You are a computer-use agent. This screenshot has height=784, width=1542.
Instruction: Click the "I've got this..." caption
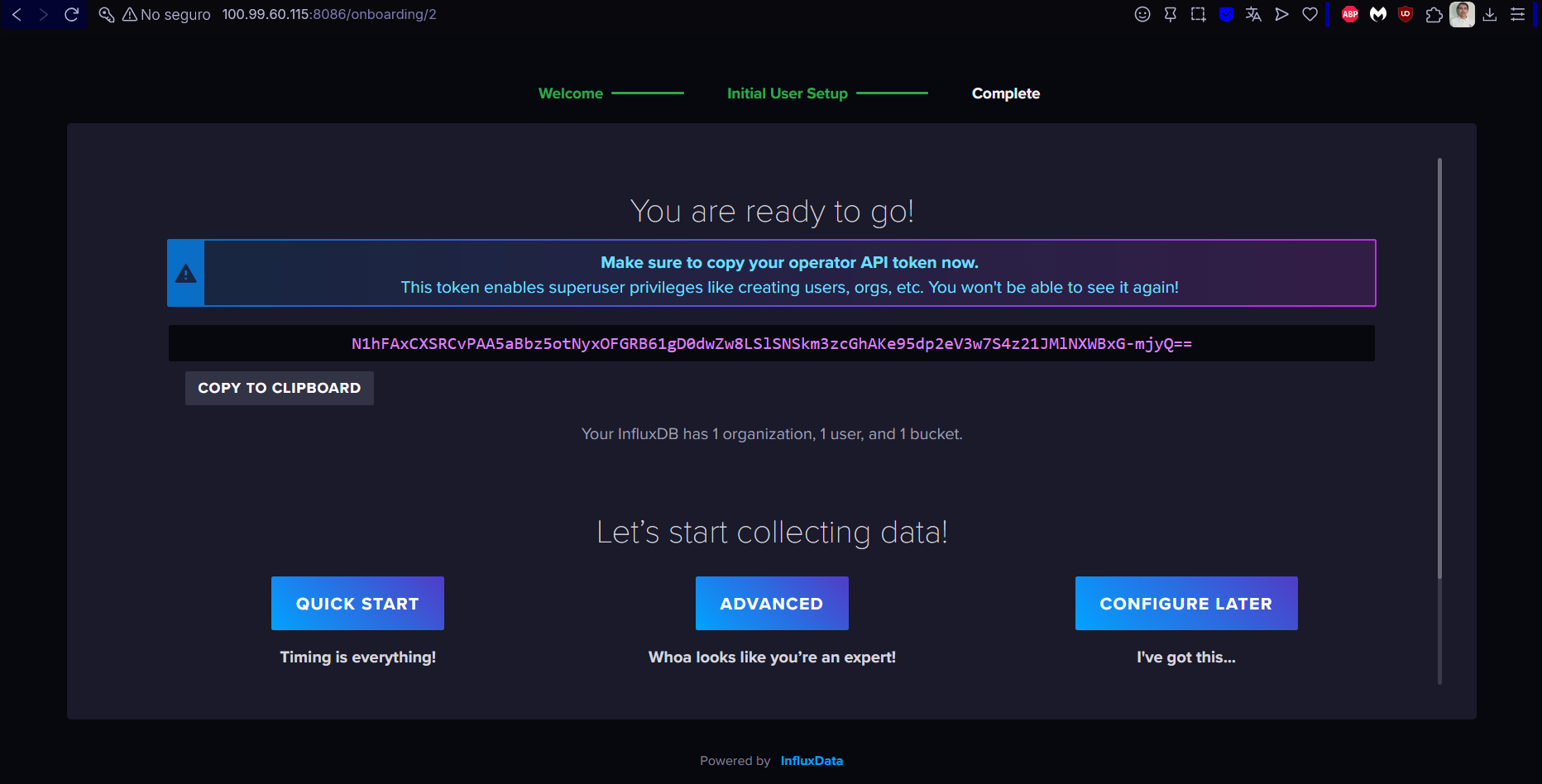tap(1186, 657)
